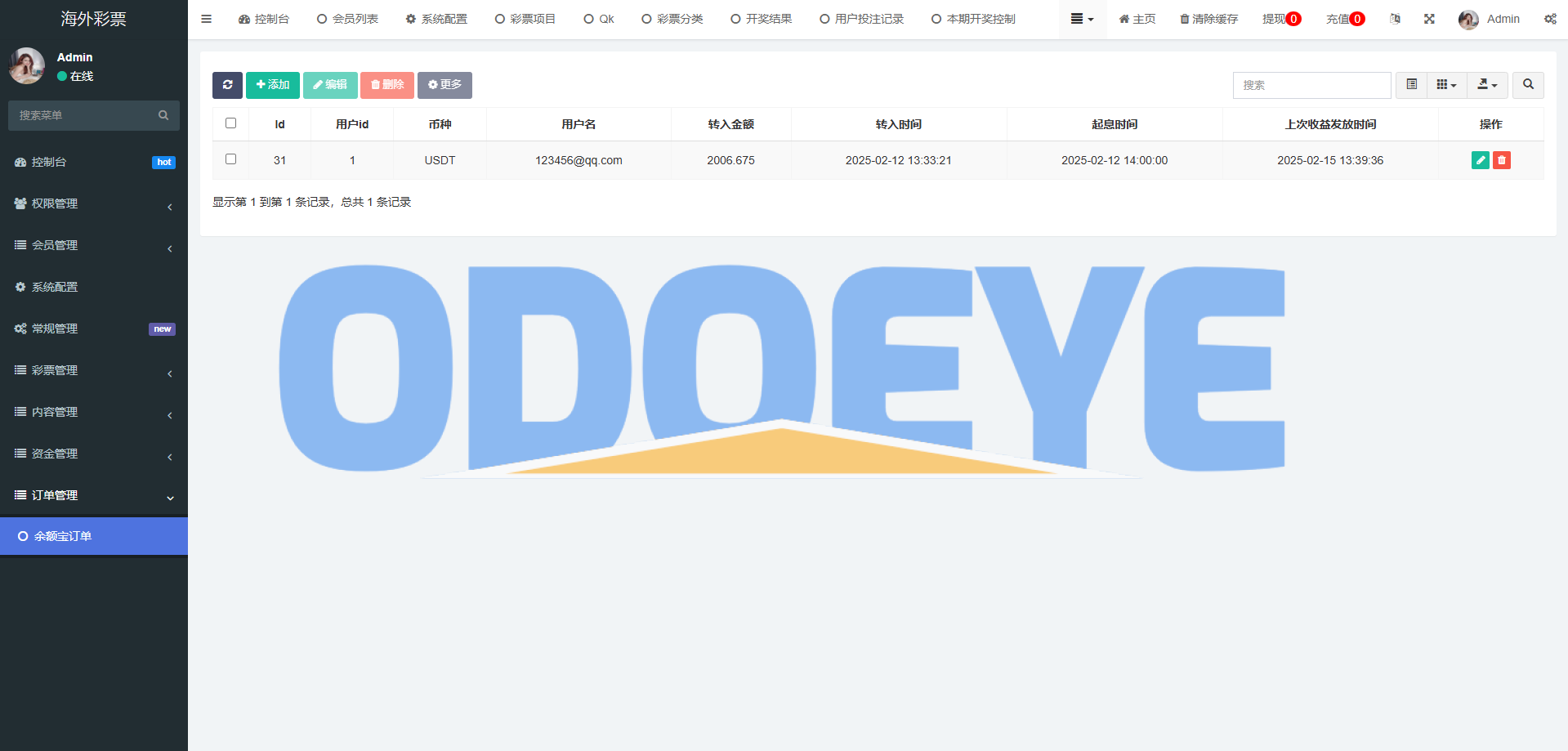Screen dimensions: 1568x751
Task: Click the green 添加 add button
Action: [273, 85]
